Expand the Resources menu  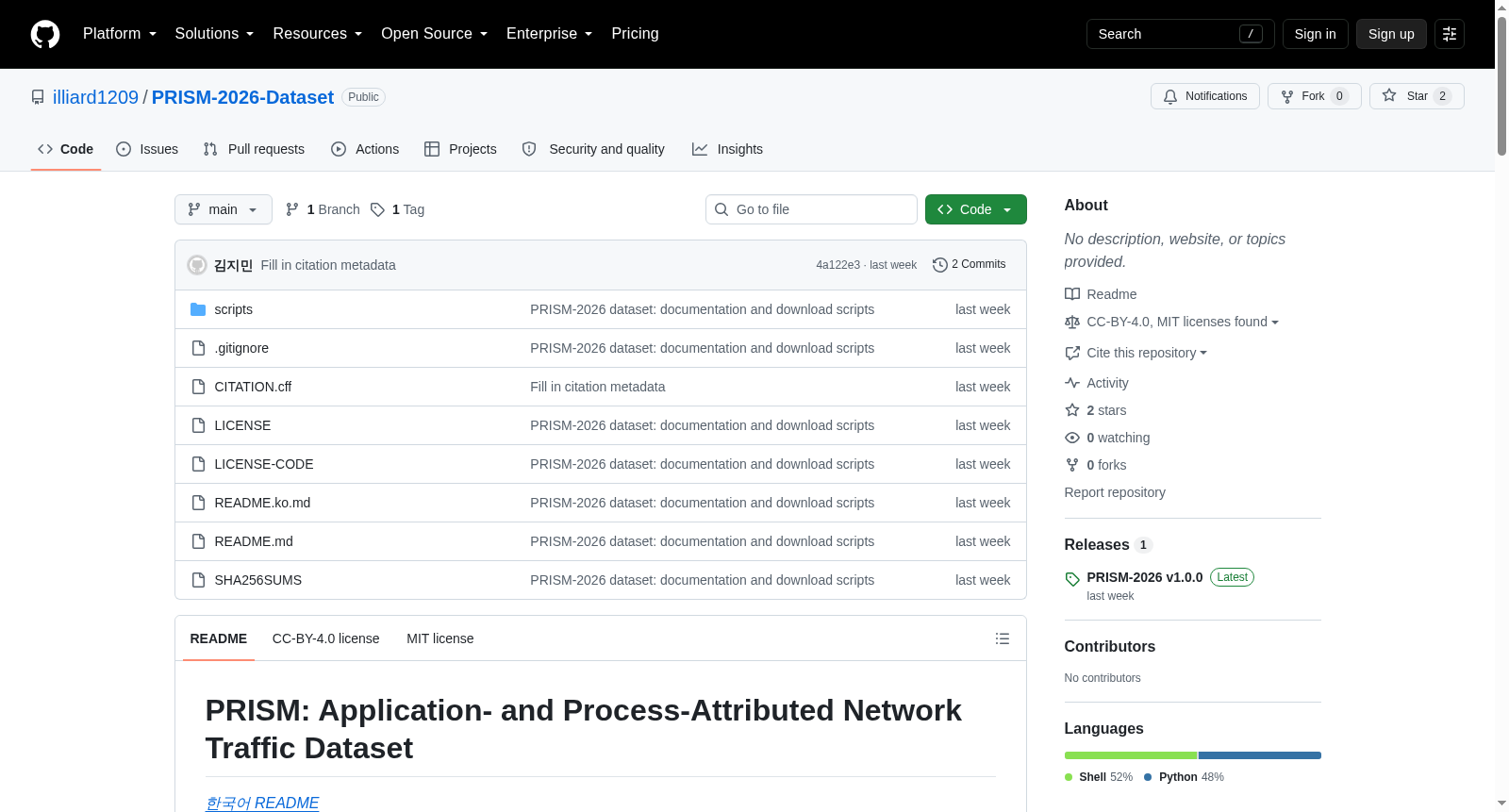pos(318,34)
